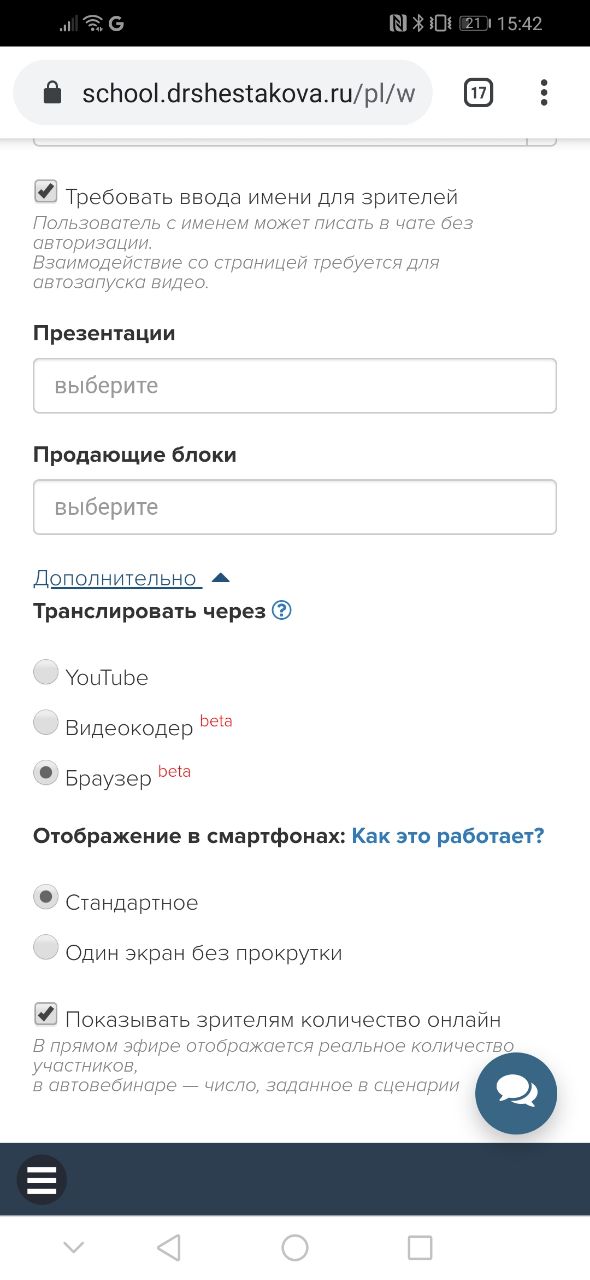Uncheck Требовать ввода имени для зрителей
Screen dimensions: 590x1280
pyautogui.click(x=45, y=191)
